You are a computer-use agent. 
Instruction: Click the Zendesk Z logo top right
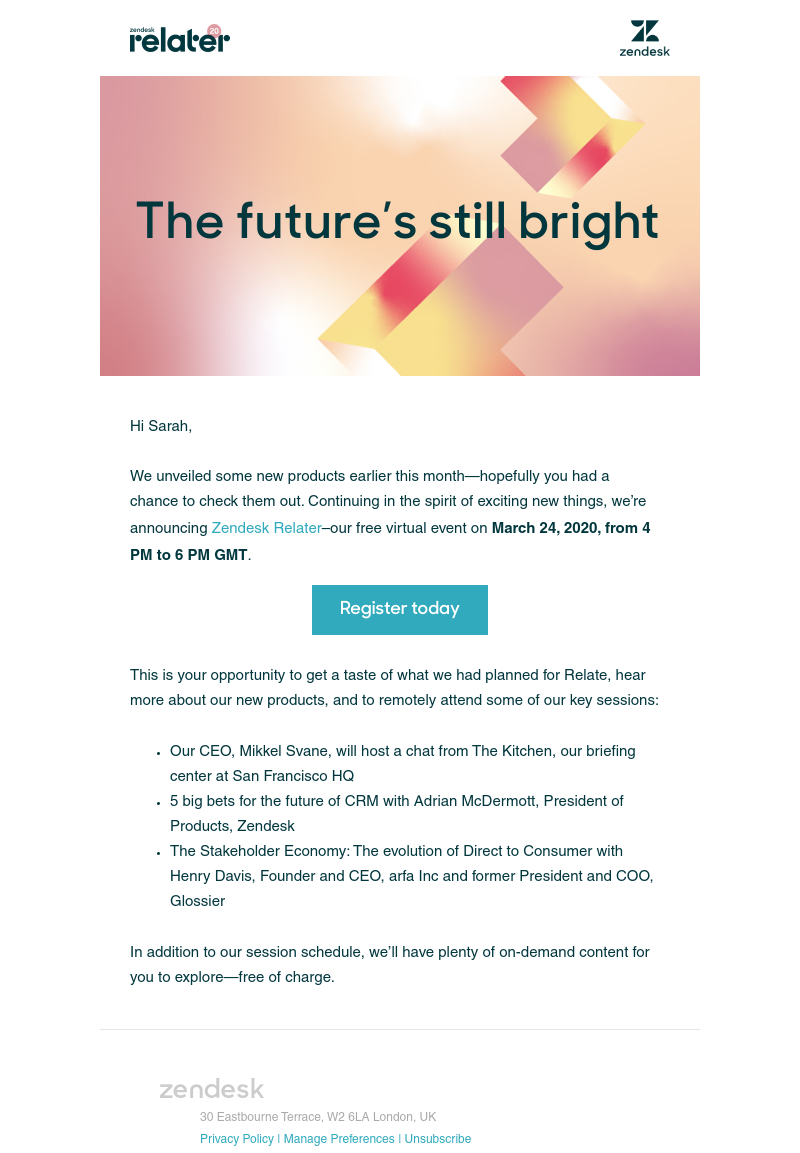[645, 38]
